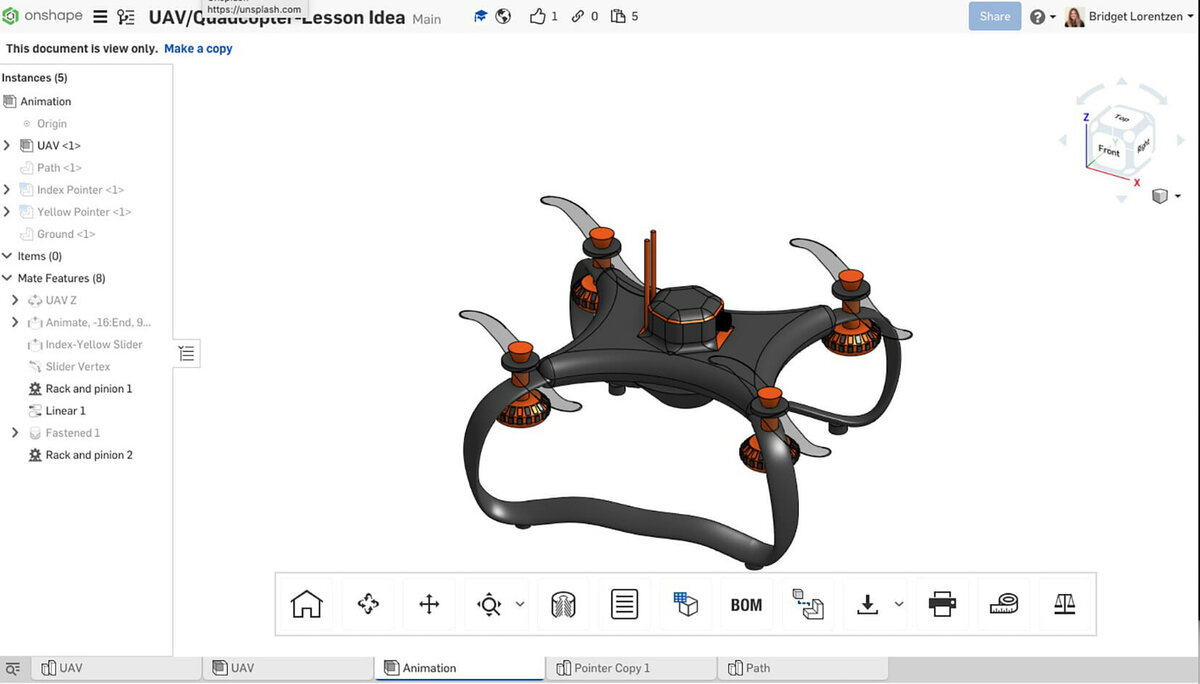Click the print tool
1200x684 pixels.
pos(942,604)
